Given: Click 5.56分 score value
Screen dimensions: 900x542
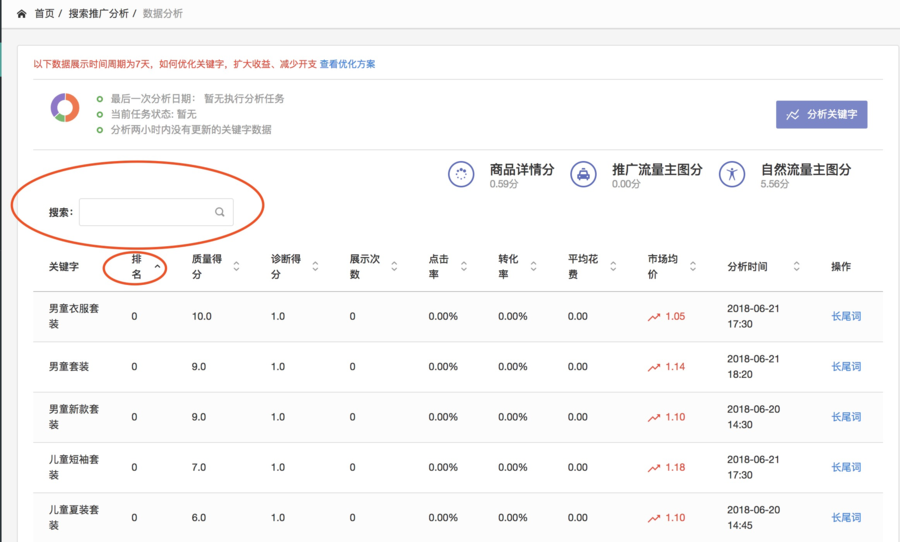Looking at the screenshot, I should (775, 184).
